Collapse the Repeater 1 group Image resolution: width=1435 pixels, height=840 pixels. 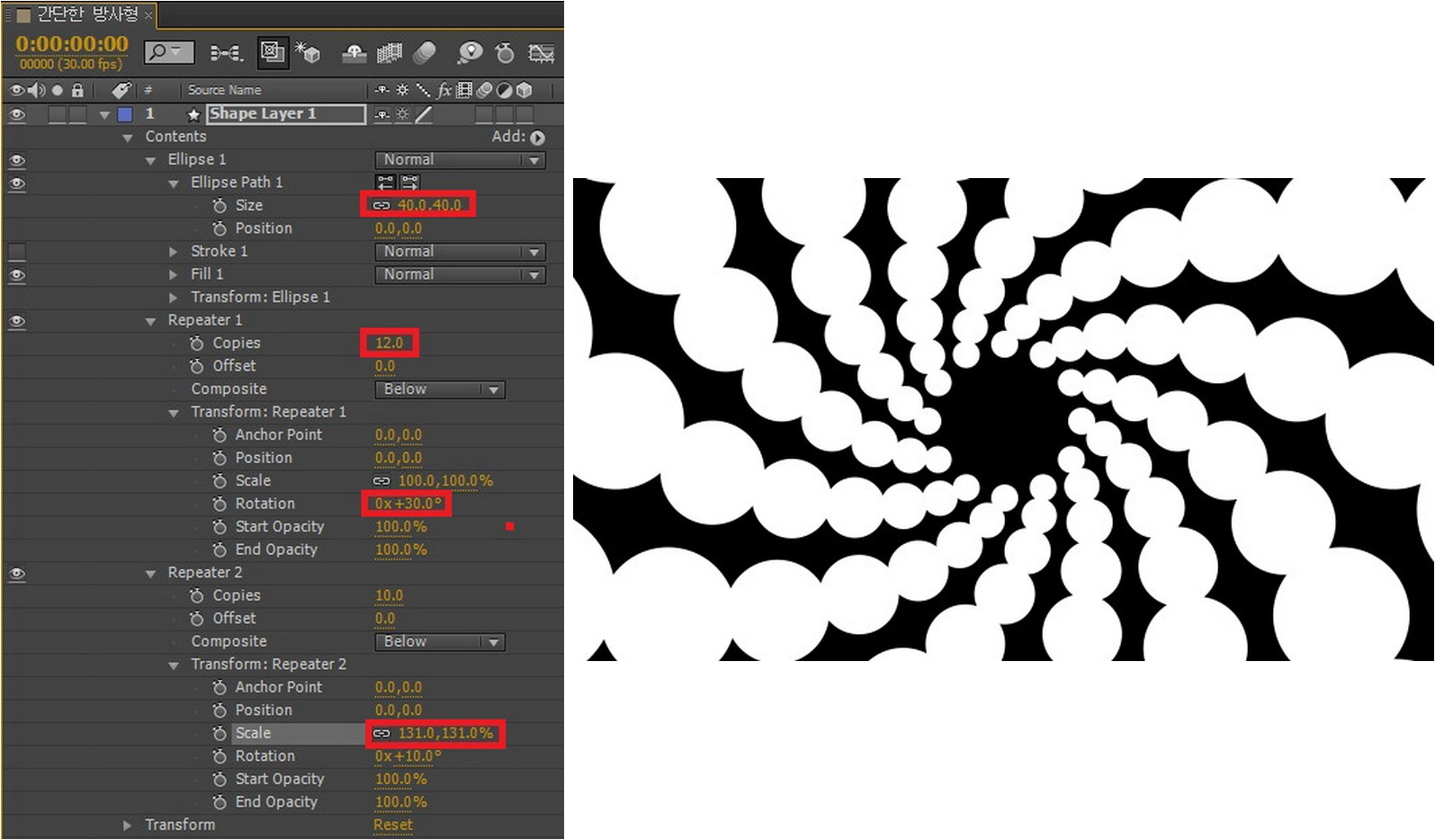(x=150, y=321)
